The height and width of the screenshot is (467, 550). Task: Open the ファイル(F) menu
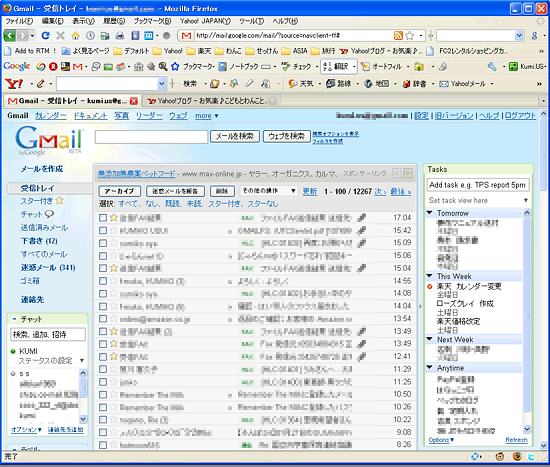tap(19, 21)
